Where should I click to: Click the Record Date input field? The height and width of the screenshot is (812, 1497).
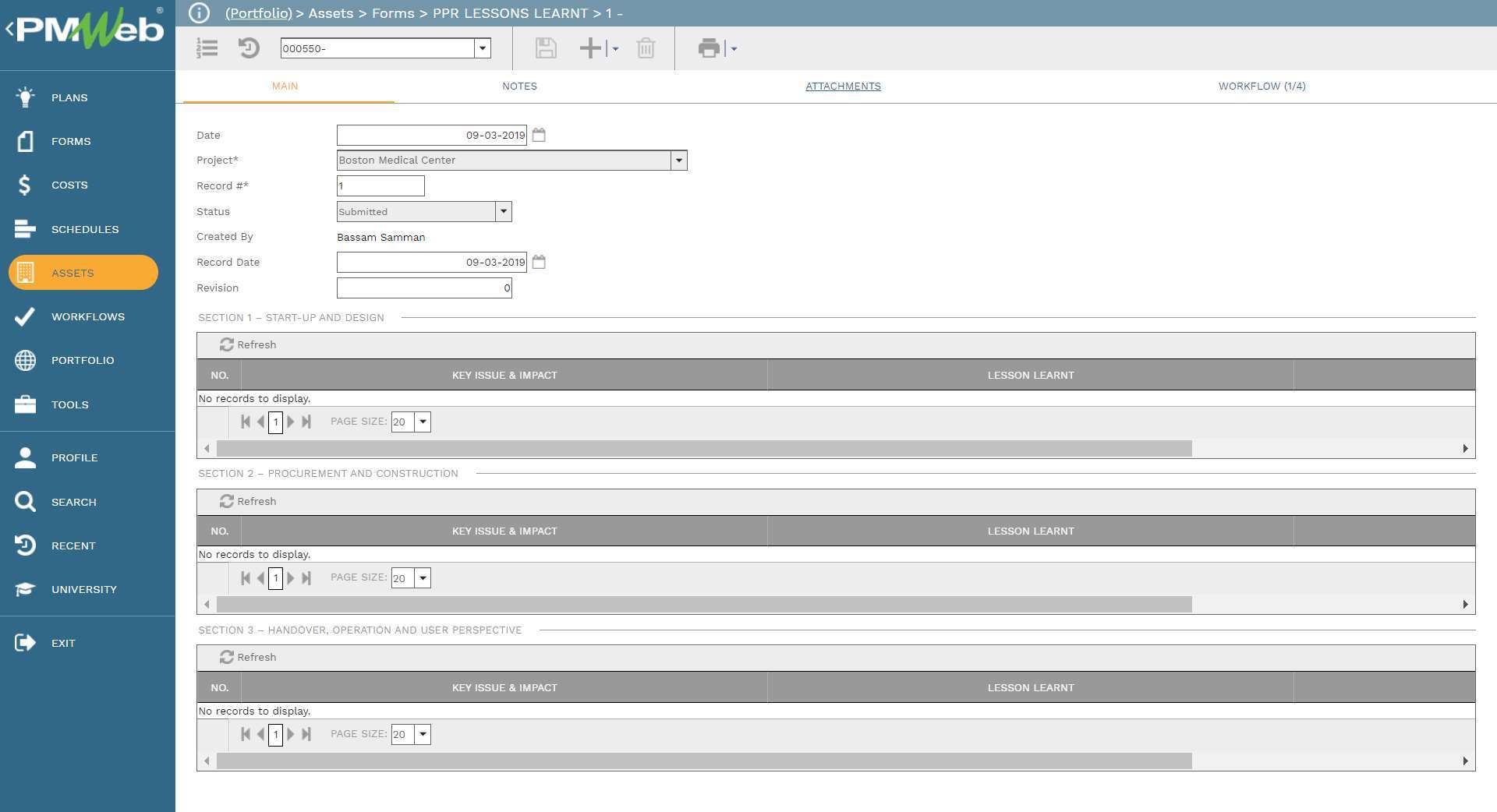(432, 262)
